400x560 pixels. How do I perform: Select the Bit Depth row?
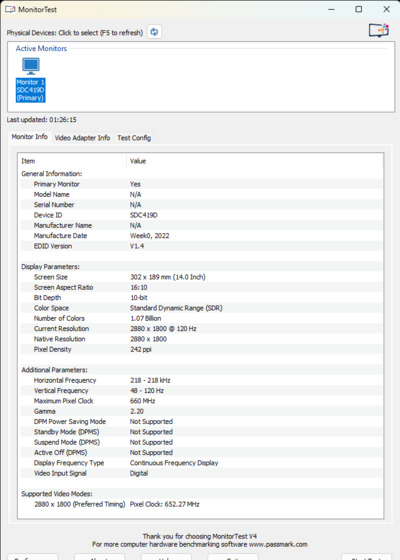click(201, 298)
